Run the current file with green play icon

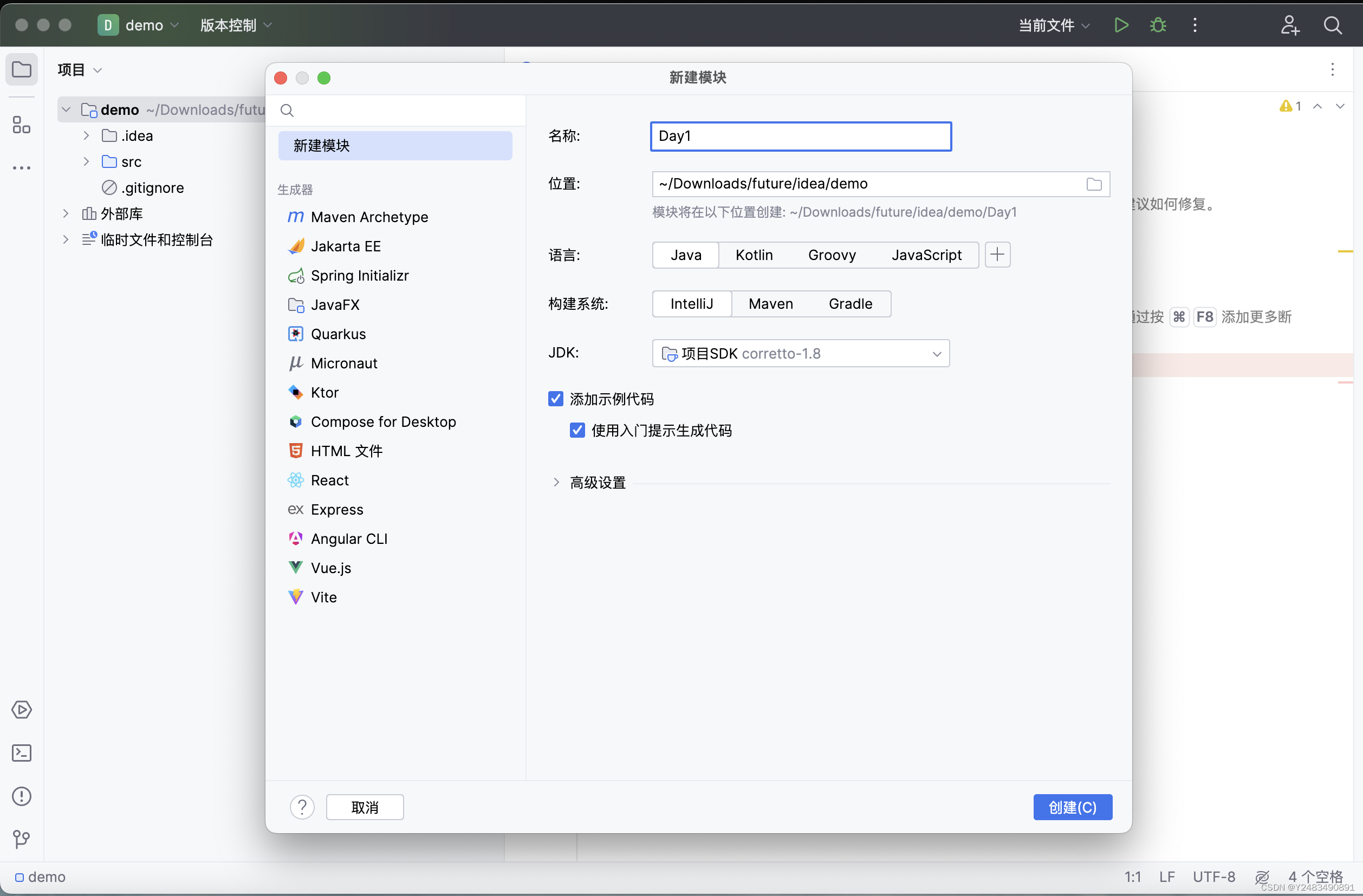[x=1121, y=25]
